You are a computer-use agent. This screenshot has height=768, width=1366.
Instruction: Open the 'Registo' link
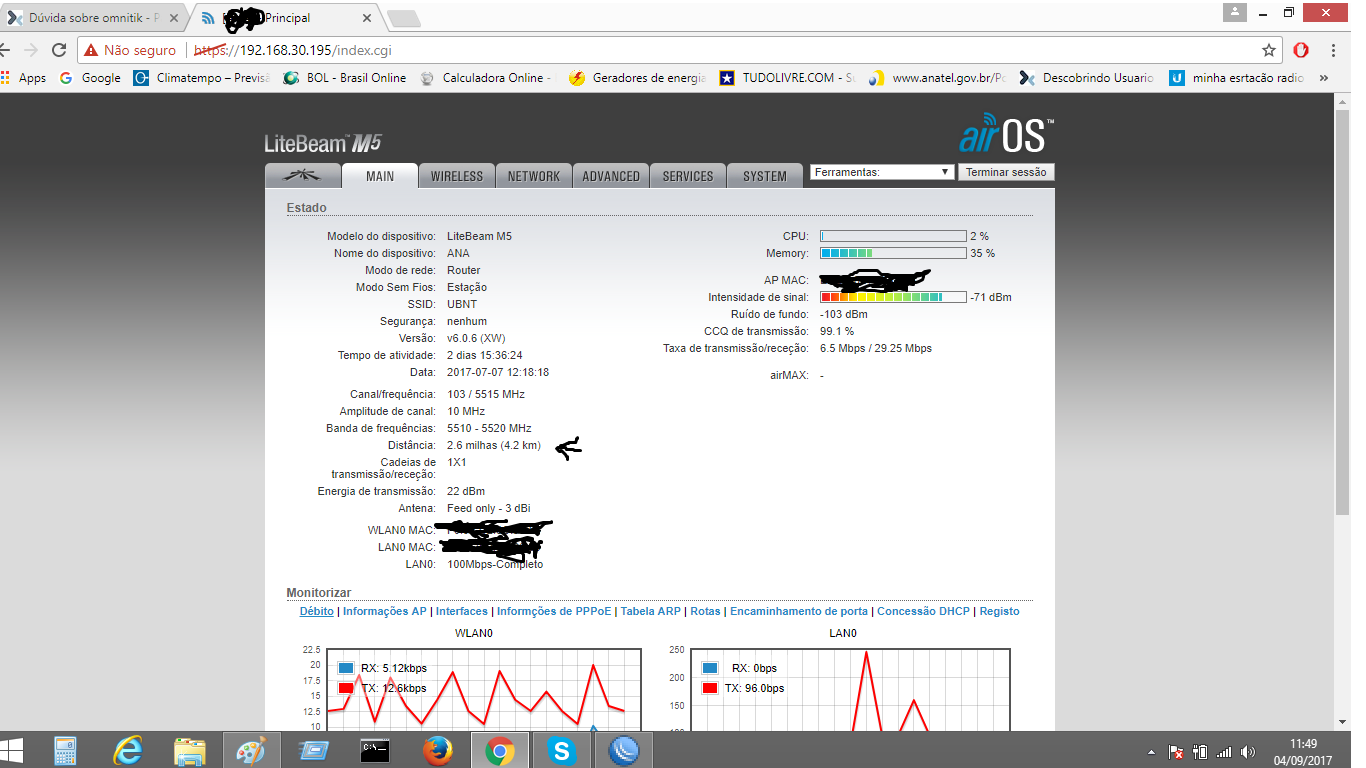coord(1000,611)
